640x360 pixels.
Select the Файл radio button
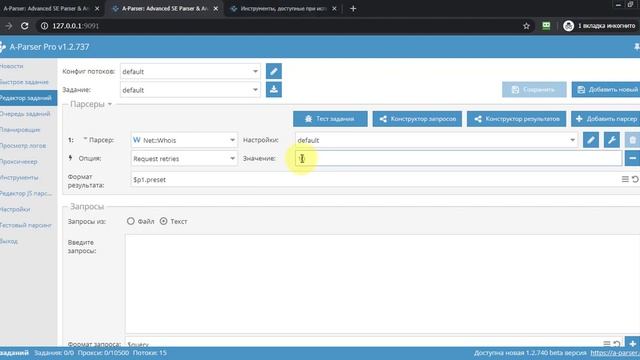(x=131, y=221)
